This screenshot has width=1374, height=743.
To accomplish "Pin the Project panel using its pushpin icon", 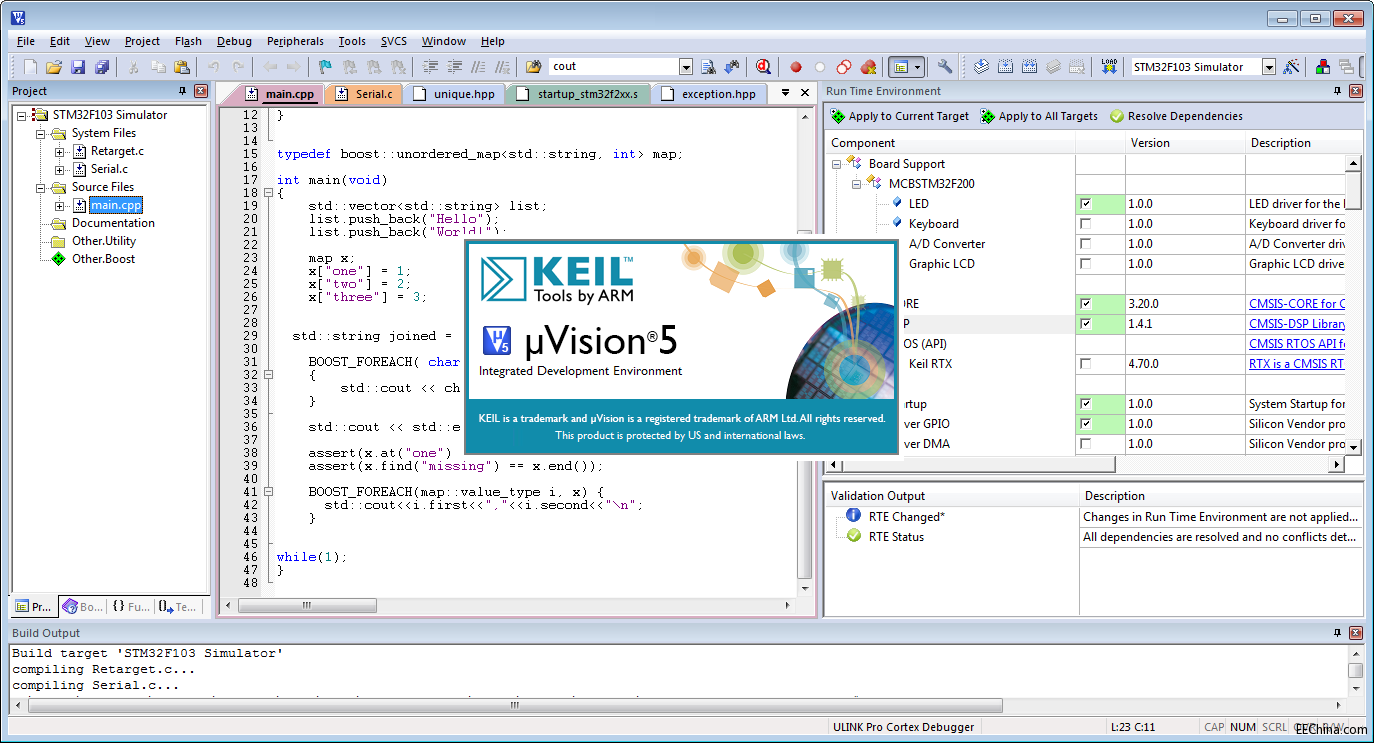I will [182, 91].
